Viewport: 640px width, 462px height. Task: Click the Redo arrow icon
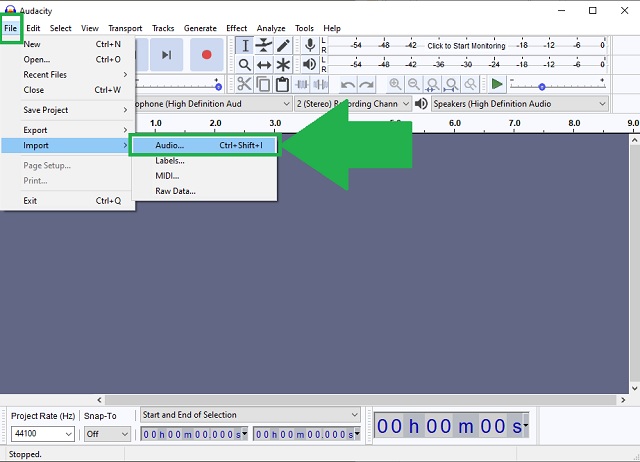point(367,84)
